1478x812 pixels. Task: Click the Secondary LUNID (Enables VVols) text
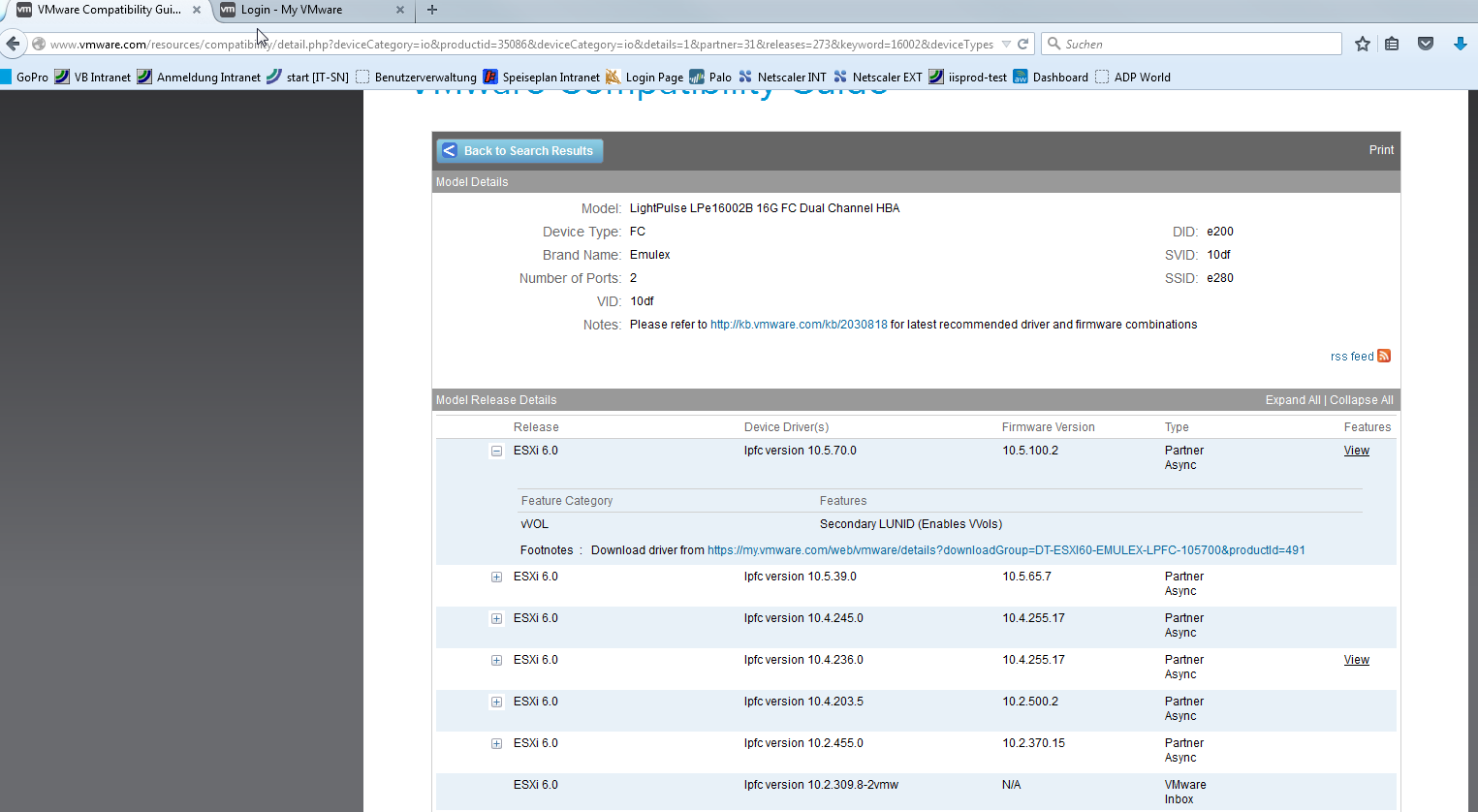point(911,524)
